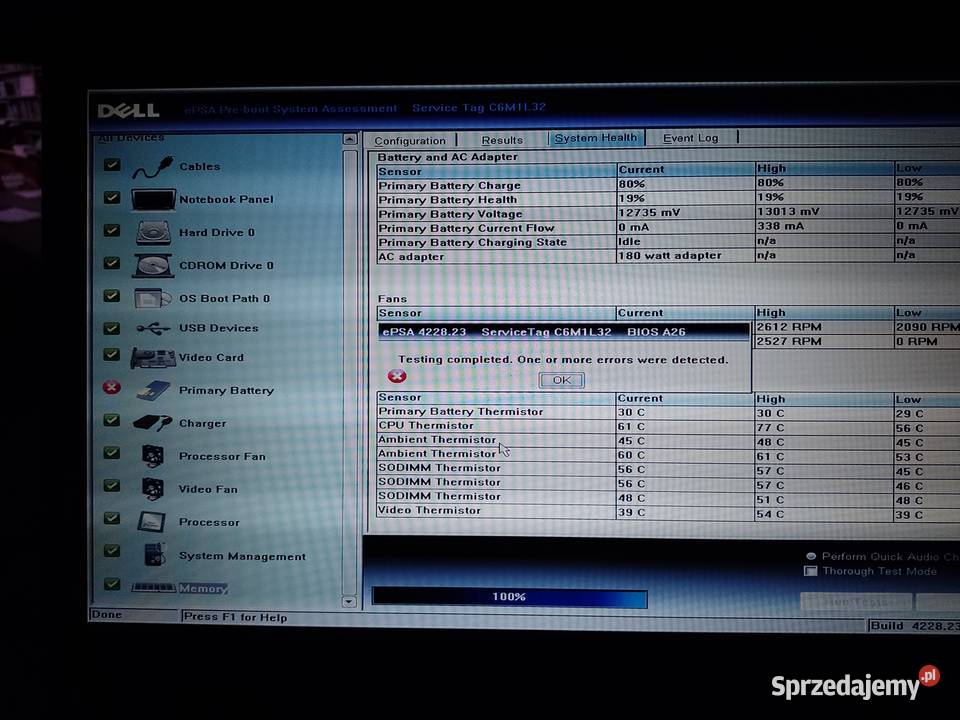Screen dimensions: 960x720
Task: Click the Dell logo
Action: pos(129,111)
